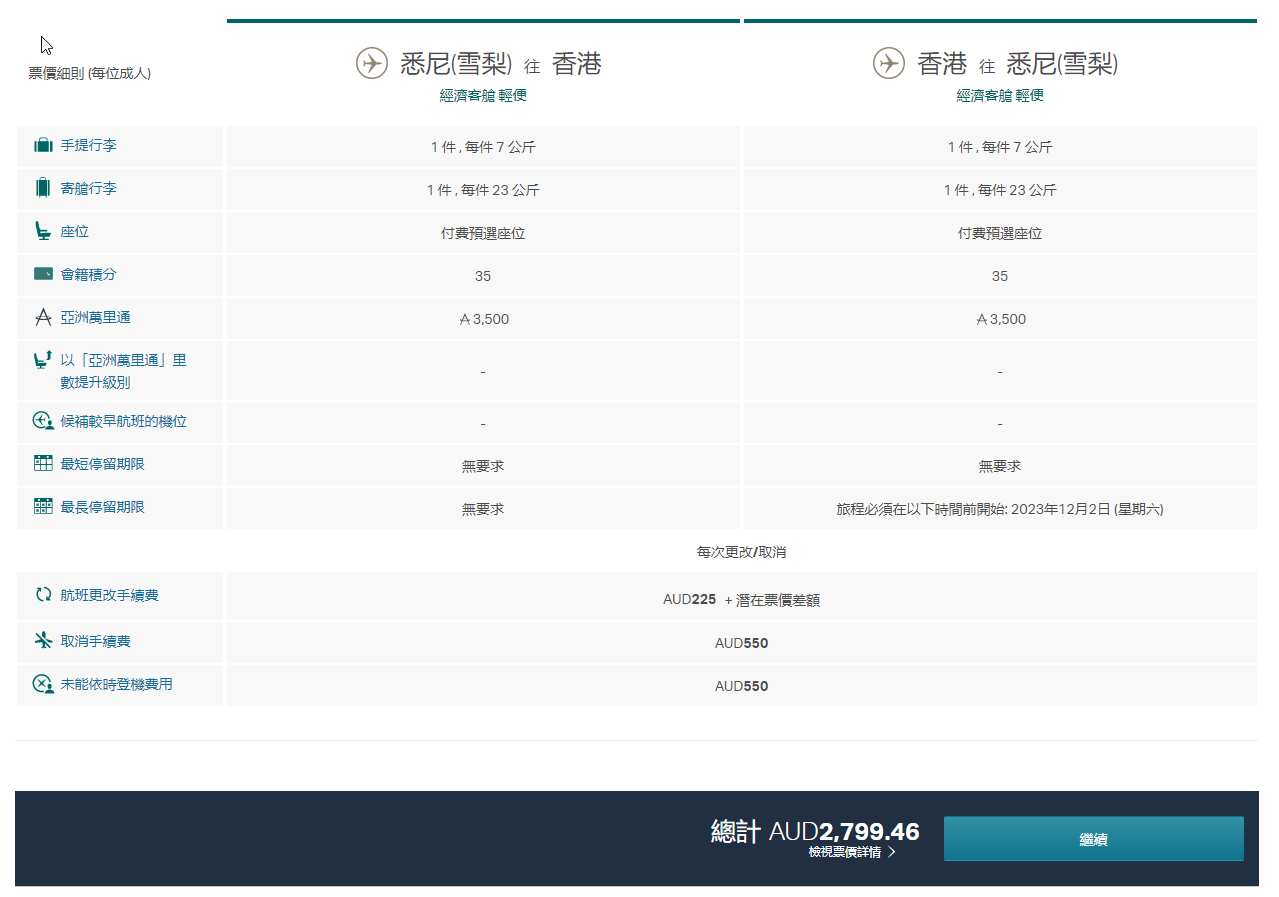The height and width of the screenshot is (897, 1279).
Task: Click the carry-on baggage (手提行李) icon
Action: (x=43, y=146)
